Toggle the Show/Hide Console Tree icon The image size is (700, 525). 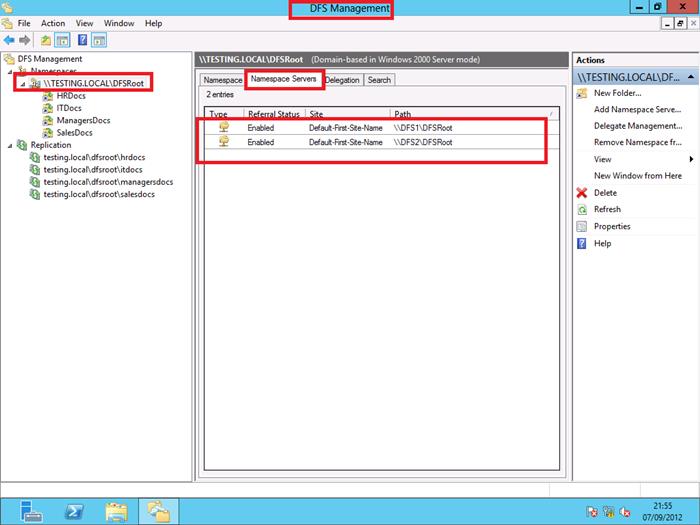click(x=62, y=40)
